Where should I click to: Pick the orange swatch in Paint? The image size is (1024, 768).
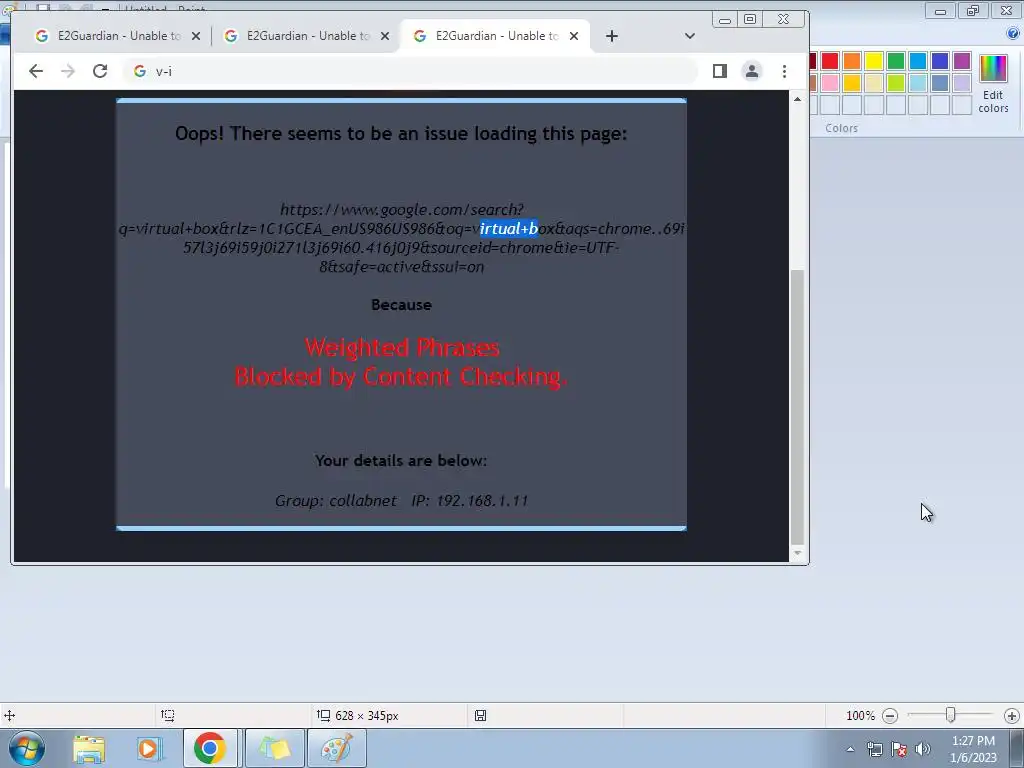click(852, 61)
